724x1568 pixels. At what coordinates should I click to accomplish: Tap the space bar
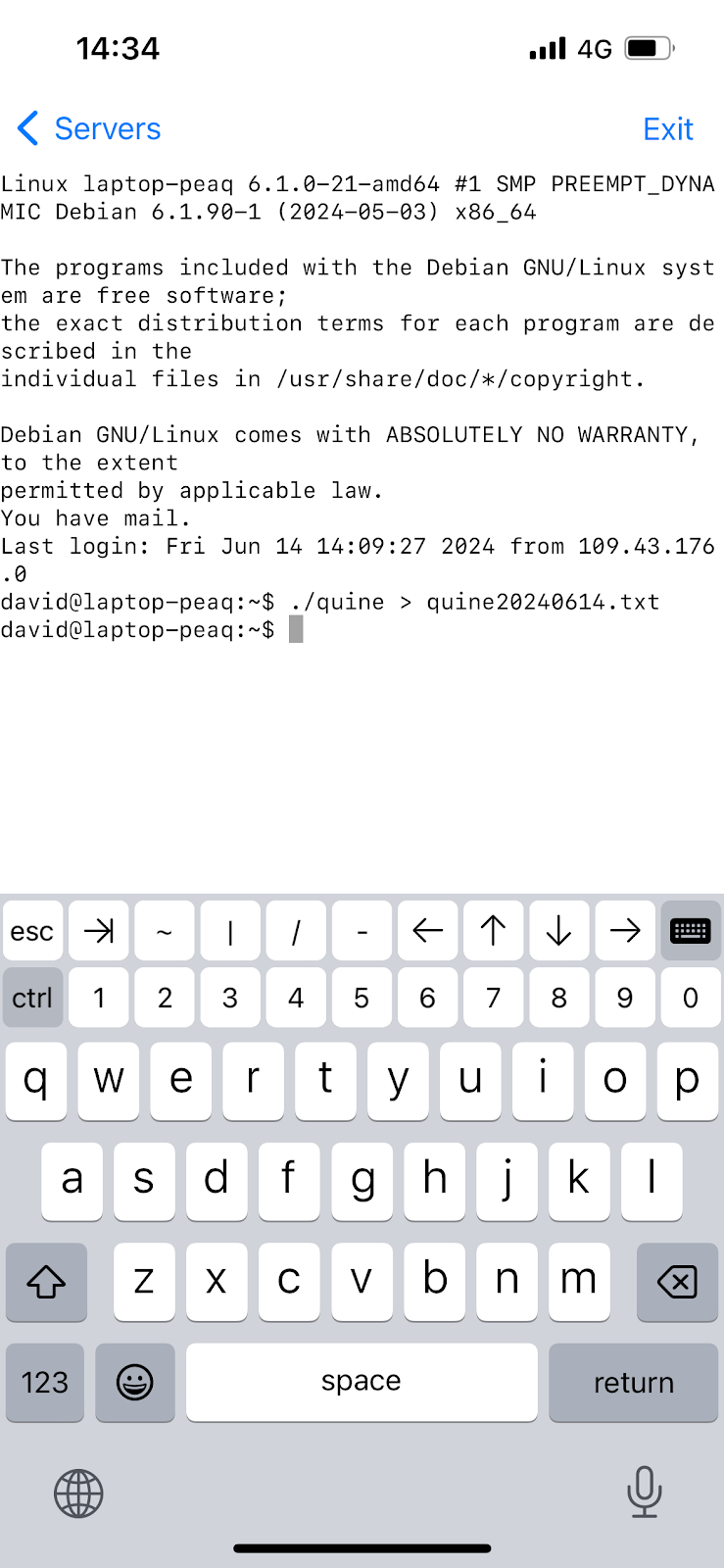click(362, 1382)
